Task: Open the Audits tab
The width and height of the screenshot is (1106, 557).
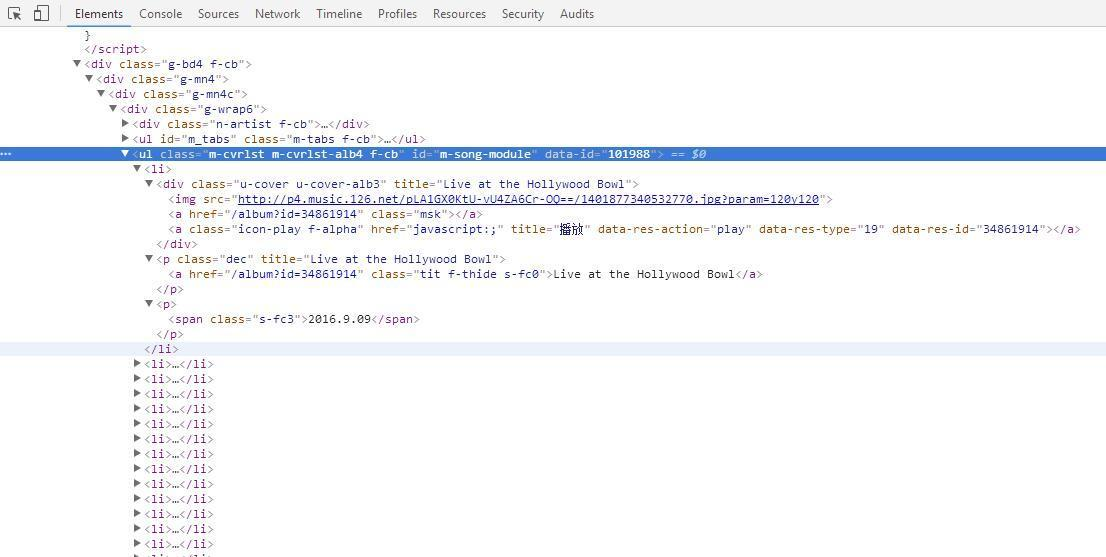Action: point(577,13)
